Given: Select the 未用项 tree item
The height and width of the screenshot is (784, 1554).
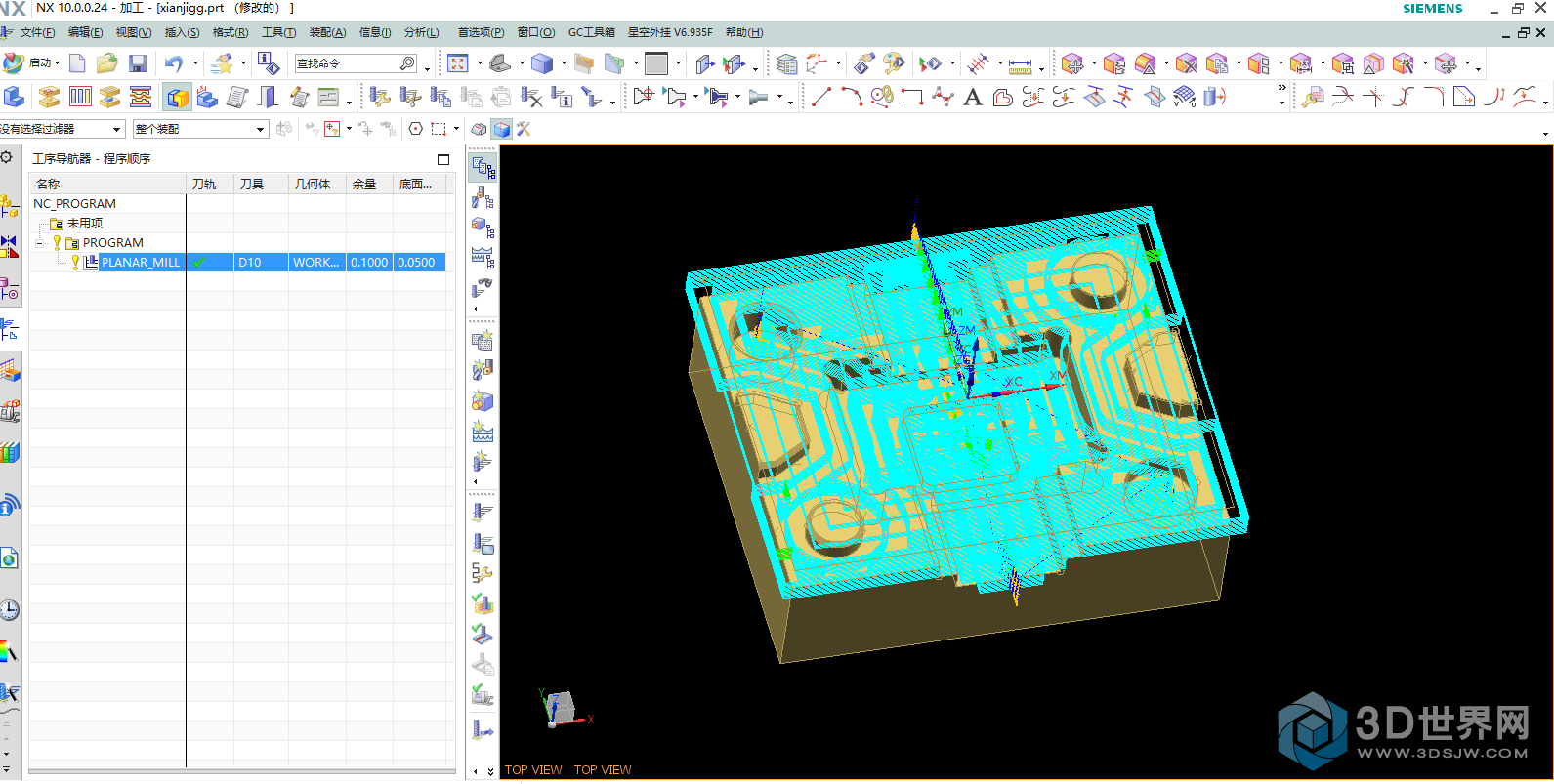Looking at the screenshot, I should coord(85,224).
